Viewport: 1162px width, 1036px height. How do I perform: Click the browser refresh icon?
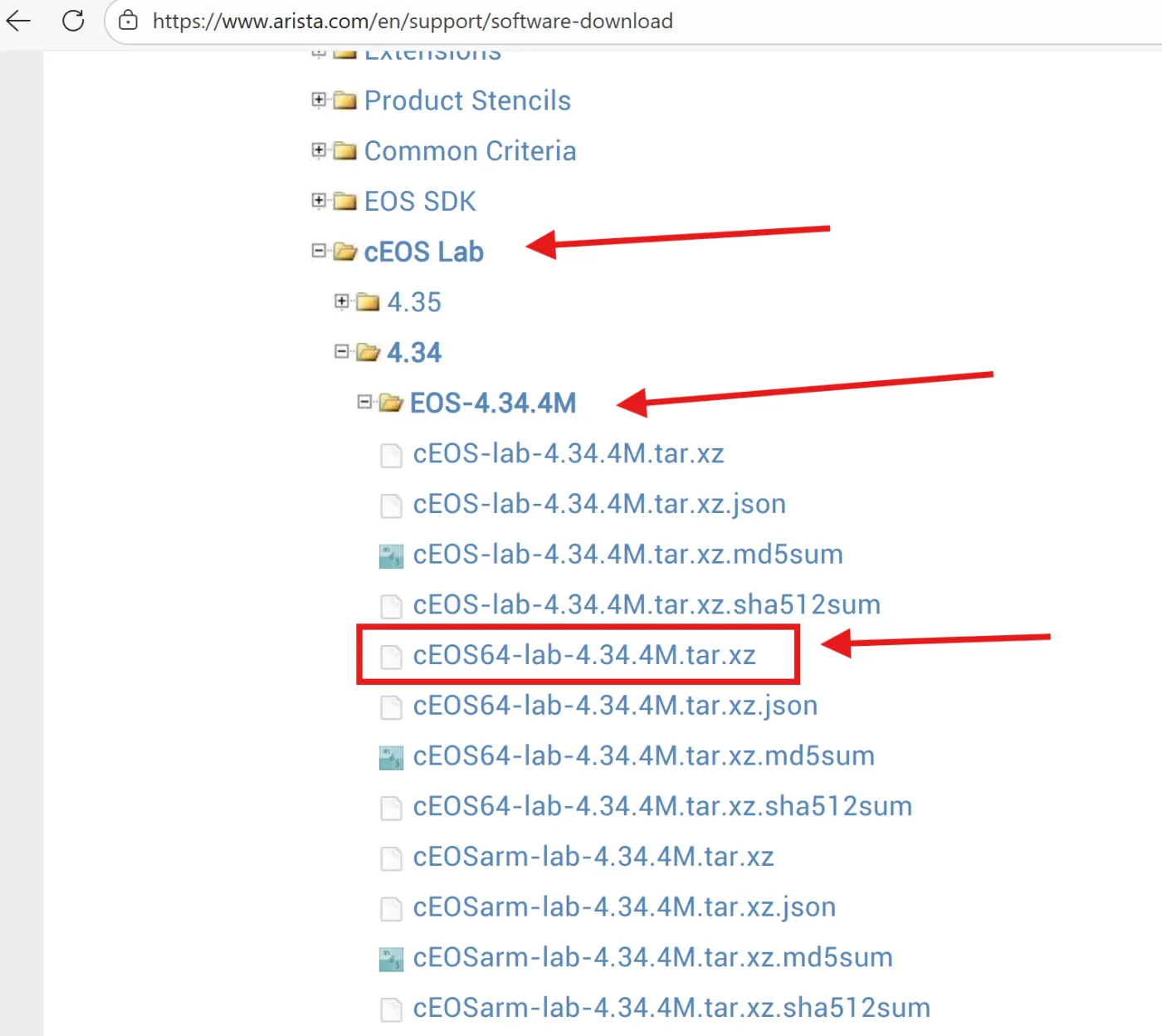pos(73,22)
